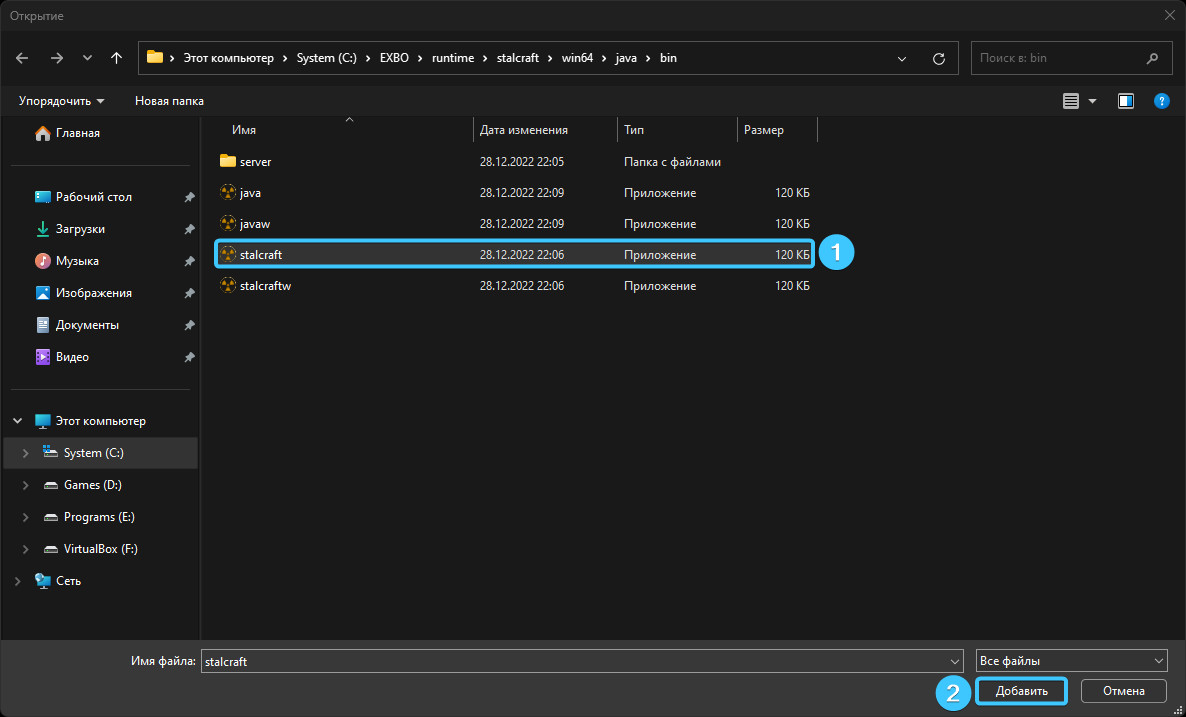
Task: Click the Отмена button
Action: coord(1124,691)
